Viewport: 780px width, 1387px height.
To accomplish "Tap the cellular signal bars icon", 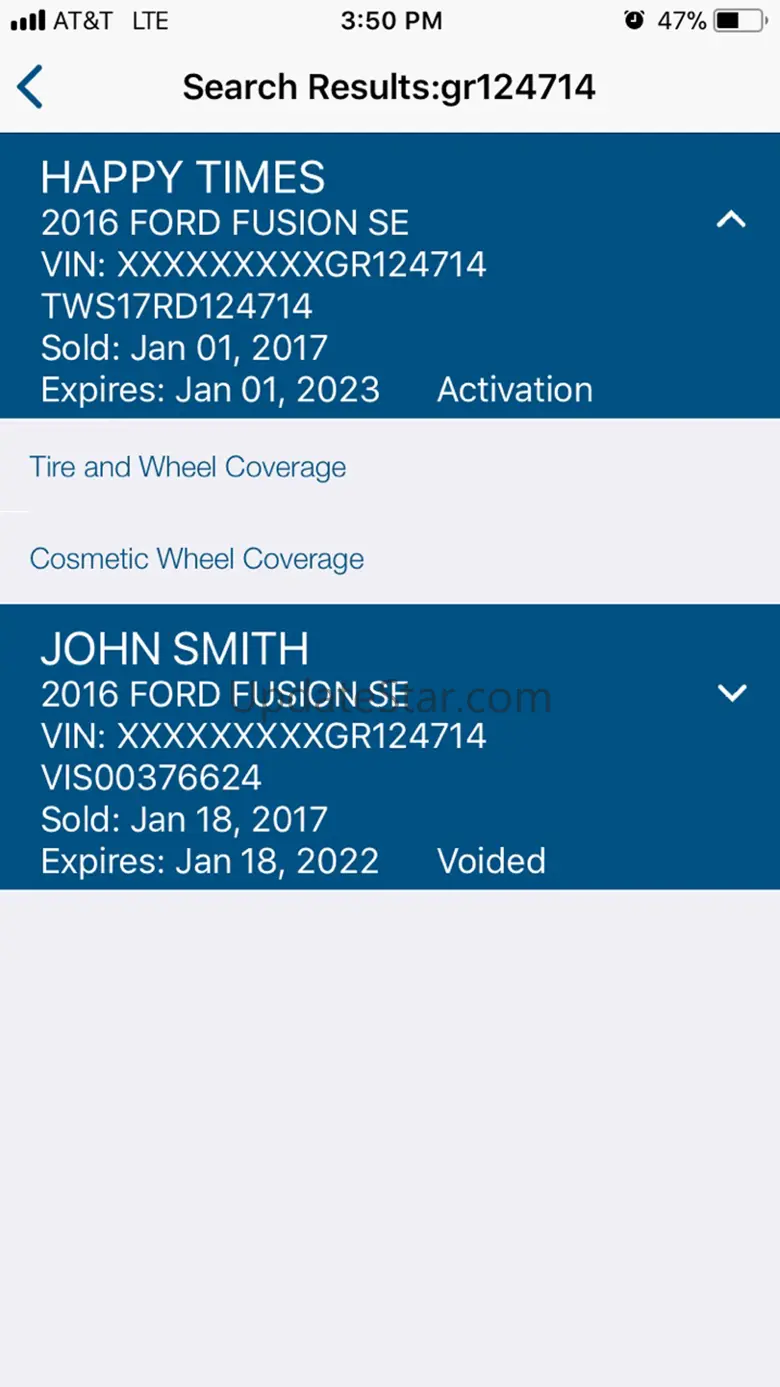I will point(27,21).
